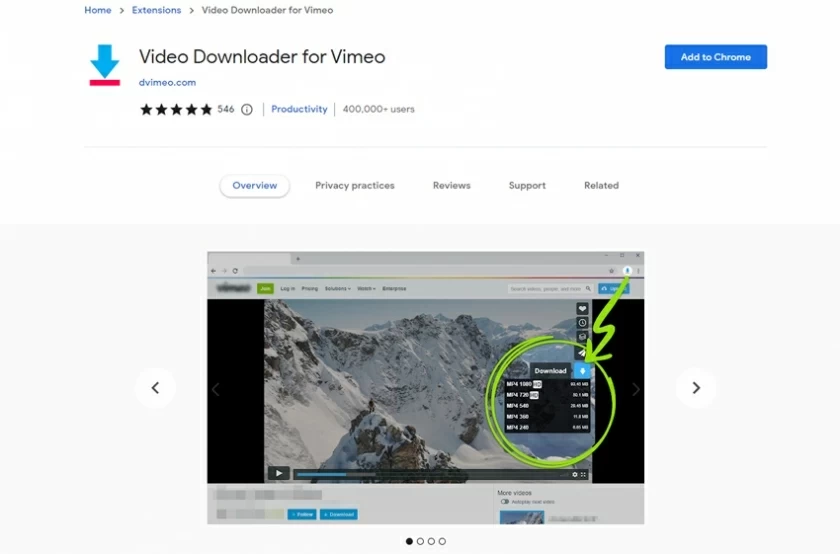Click the blue download arrow extension logo
The height and width of the screenshot is (554, 840).
[104, 65]
